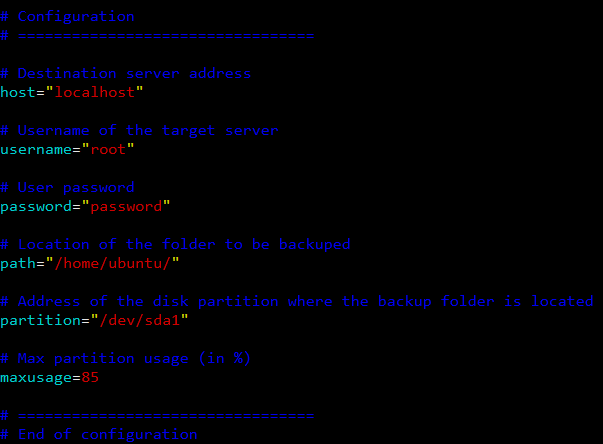
Task: Click the maxusage value 85
Action: coord(90,377)
